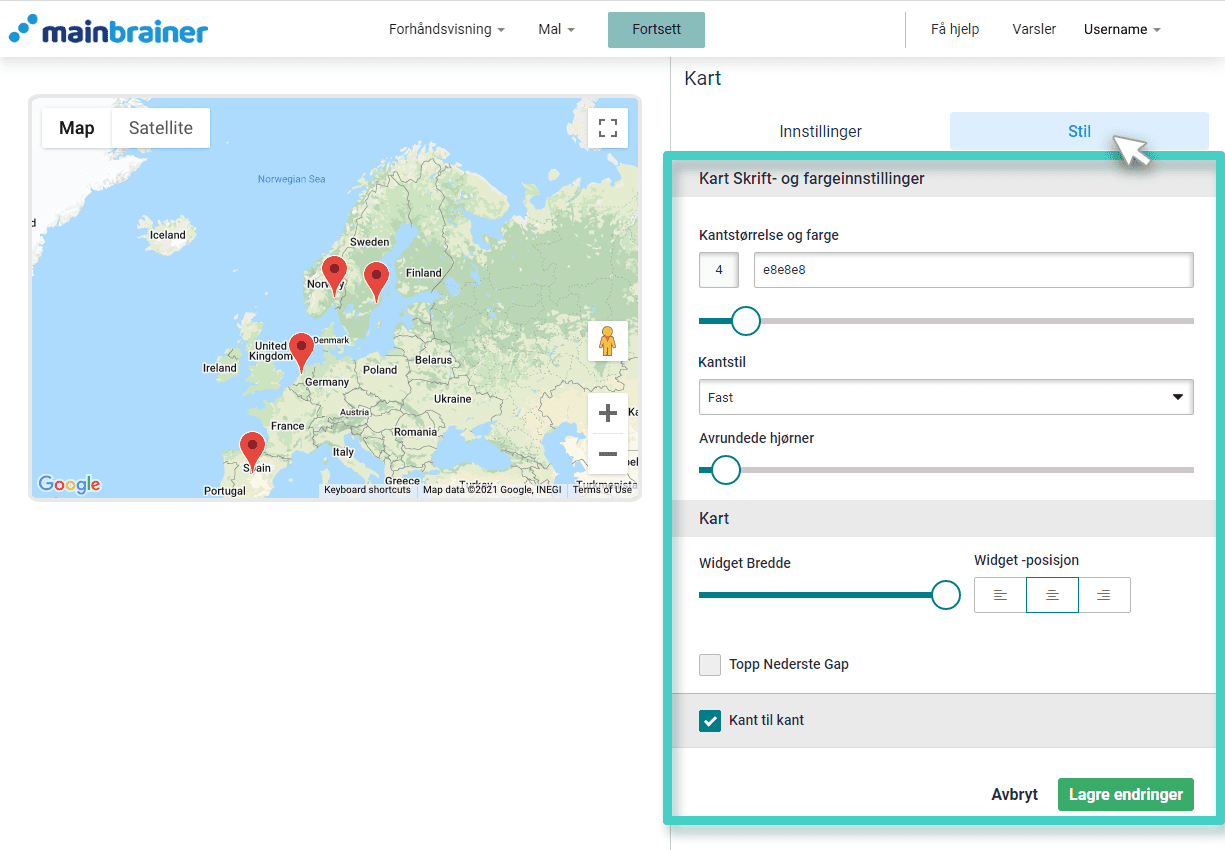Activate Street View with the Pegman icon
Viewport: 1225px width, 850px height.
click(607, 341)
